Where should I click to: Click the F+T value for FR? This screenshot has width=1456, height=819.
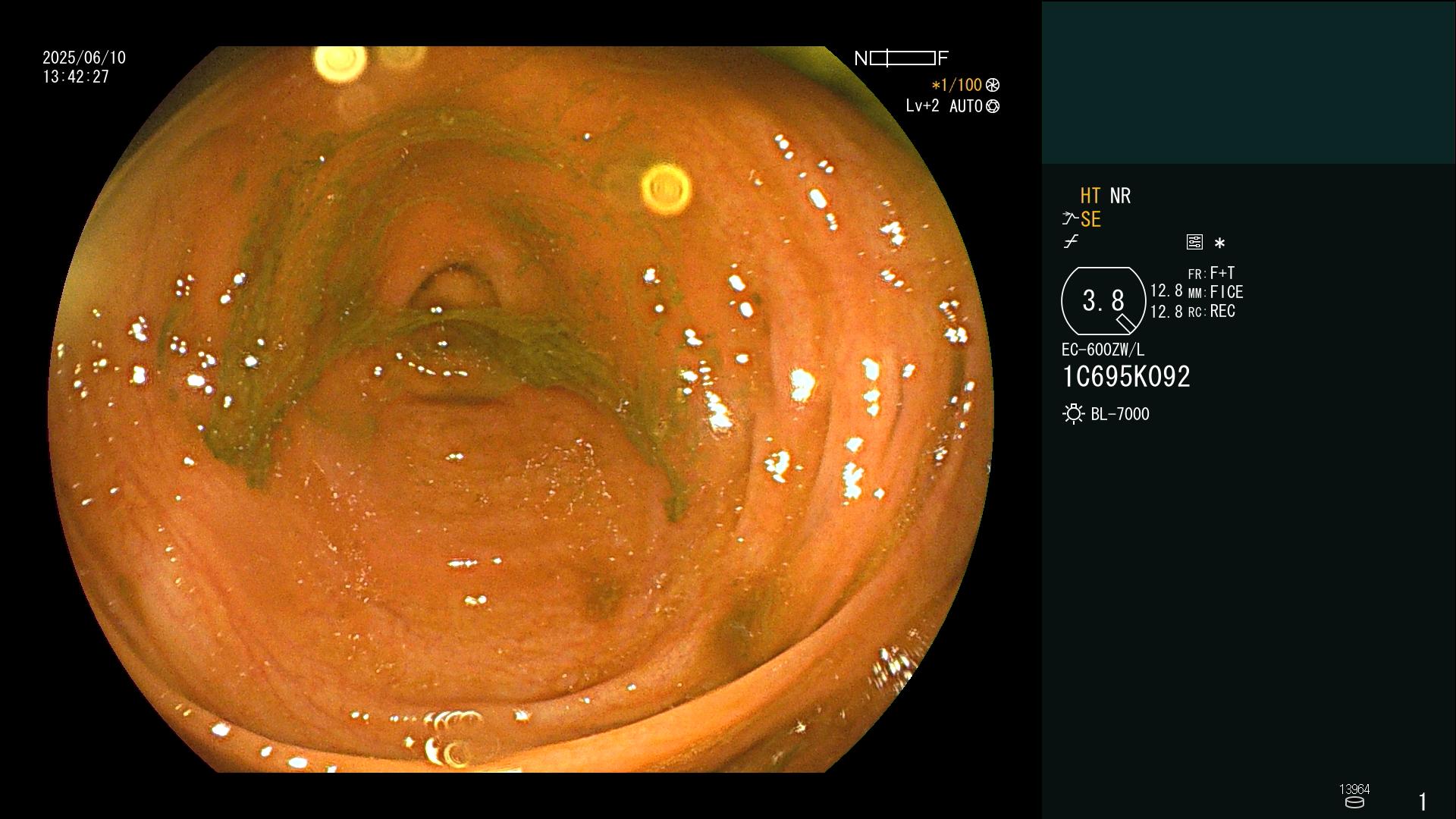click(x=1222, y=273)
